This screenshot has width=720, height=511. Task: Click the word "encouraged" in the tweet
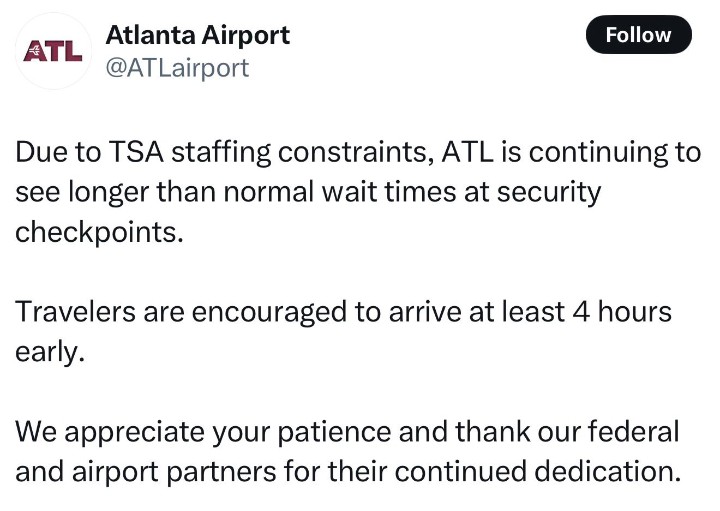267,311
